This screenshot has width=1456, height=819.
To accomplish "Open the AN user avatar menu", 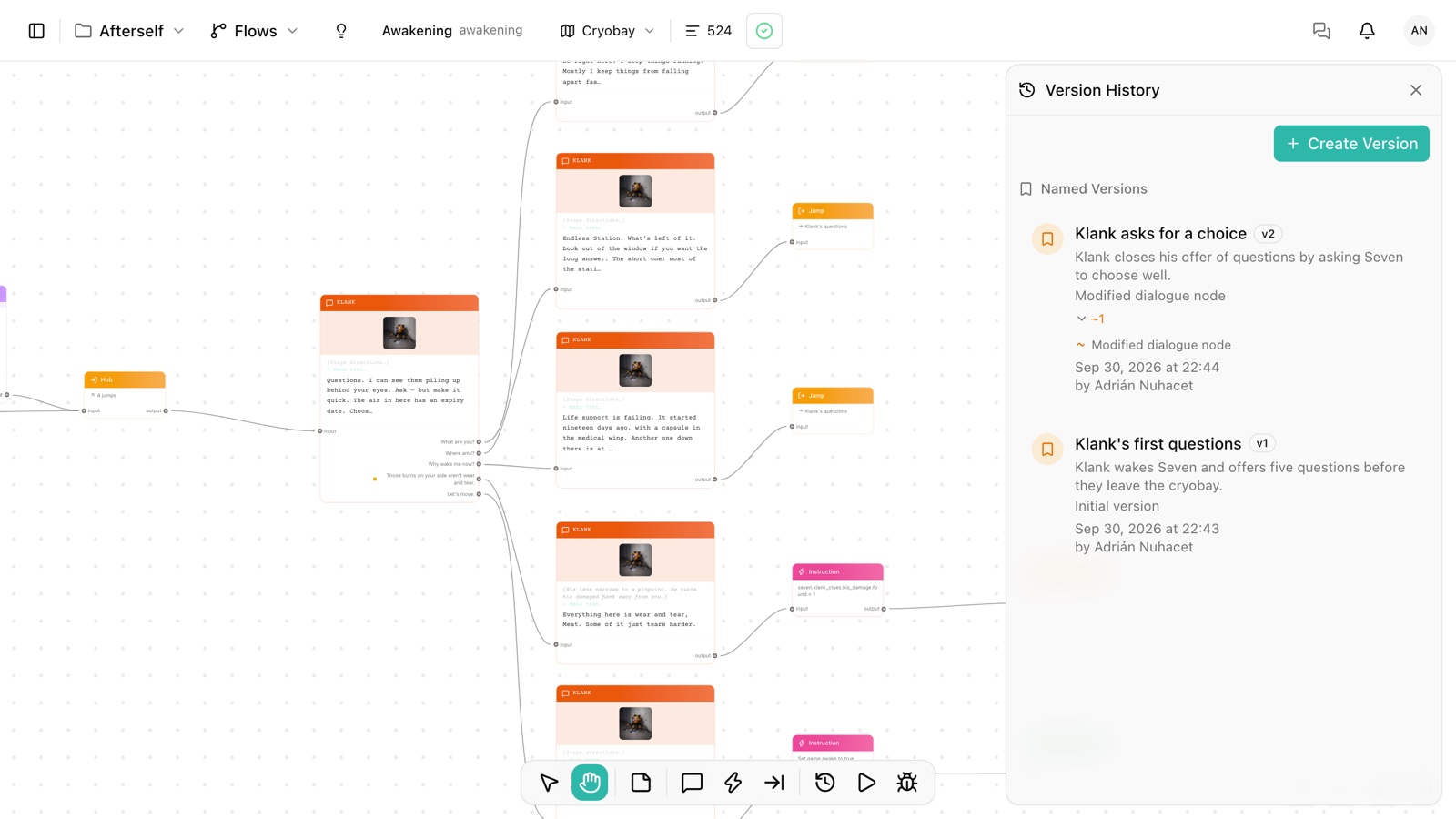I will click(x=1419, y=31).
